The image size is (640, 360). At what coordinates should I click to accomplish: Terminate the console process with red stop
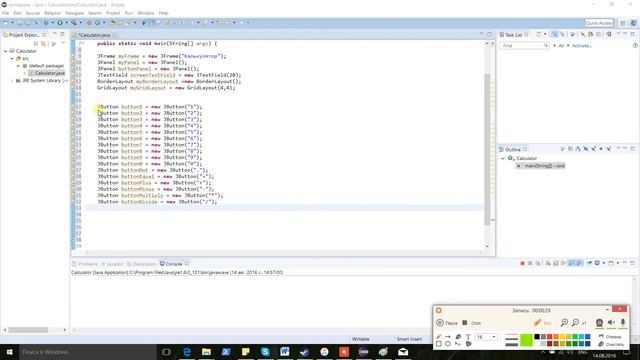coord(522,264)
